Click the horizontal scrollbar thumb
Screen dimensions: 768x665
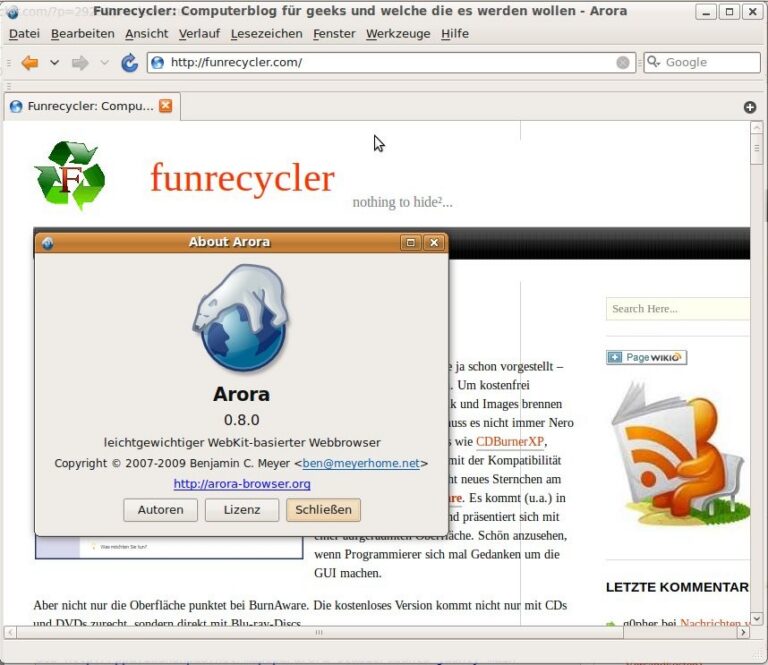(x=319, y=632)
